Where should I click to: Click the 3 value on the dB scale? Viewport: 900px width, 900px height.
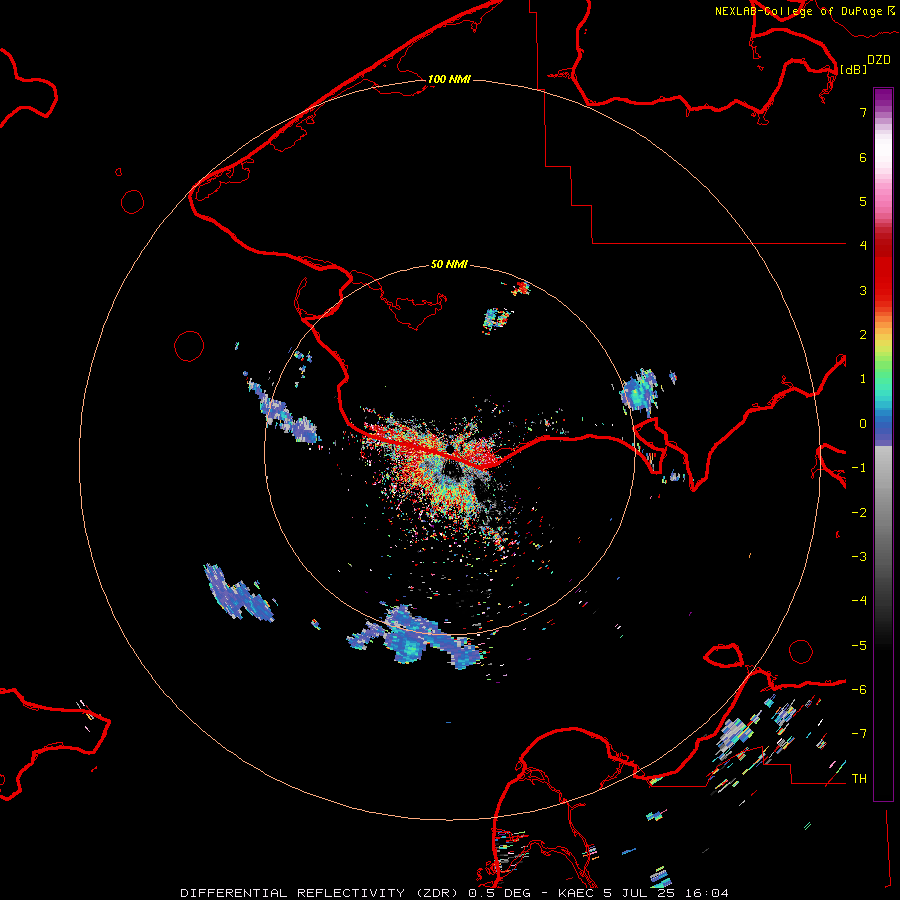click(x=863, y=290)
